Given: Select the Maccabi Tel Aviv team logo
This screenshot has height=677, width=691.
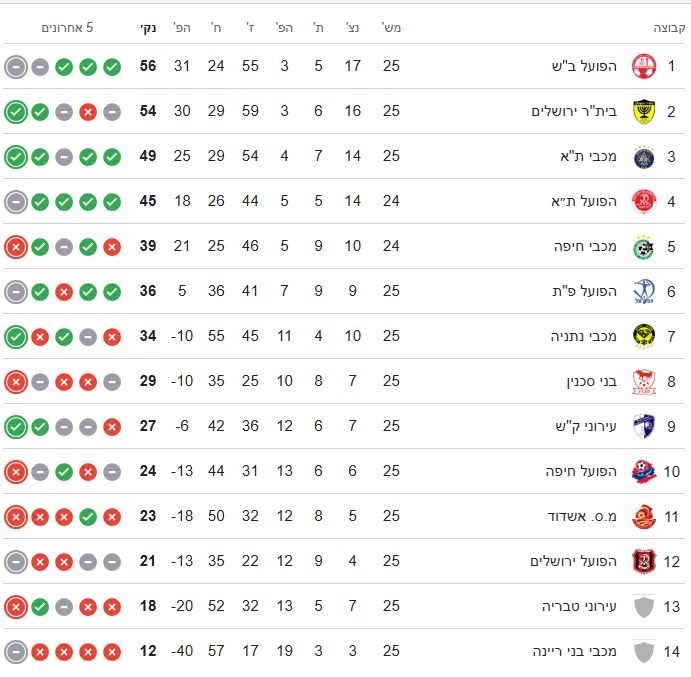Looking at the screenshot, I should click(644, 157).
